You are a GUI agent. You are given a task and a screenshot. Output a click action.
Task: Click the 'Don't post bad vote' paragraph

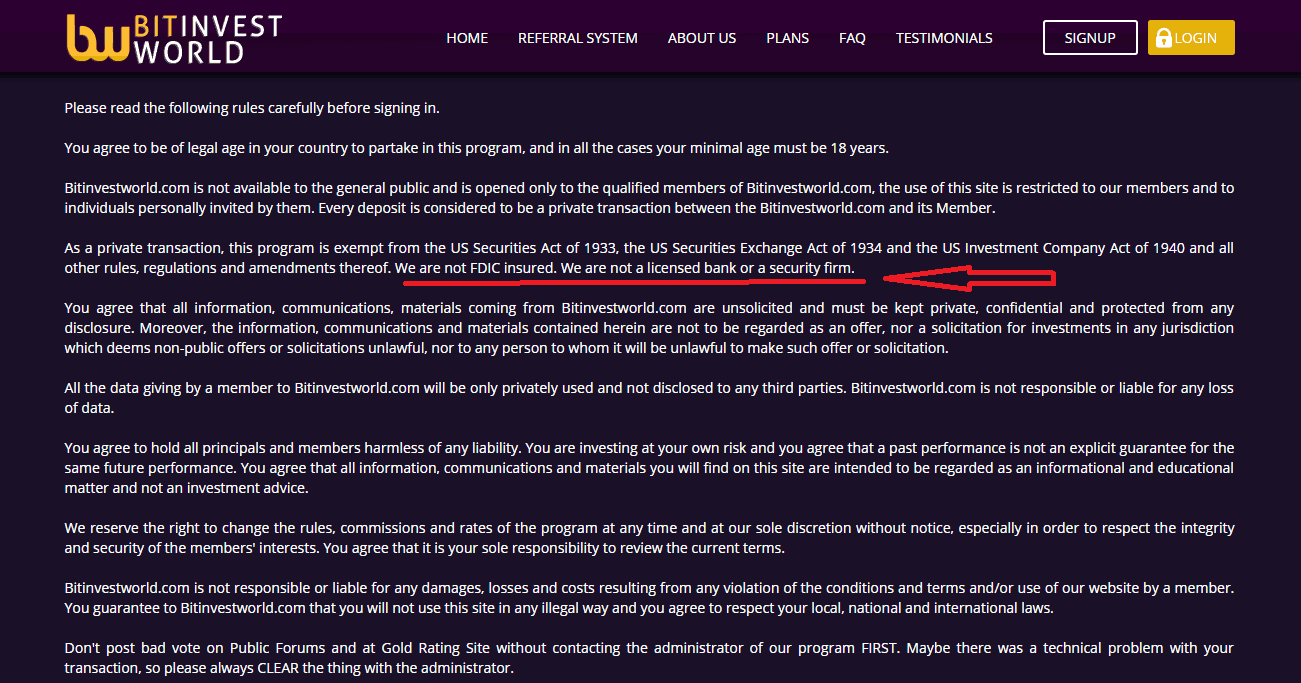point(649,658)
